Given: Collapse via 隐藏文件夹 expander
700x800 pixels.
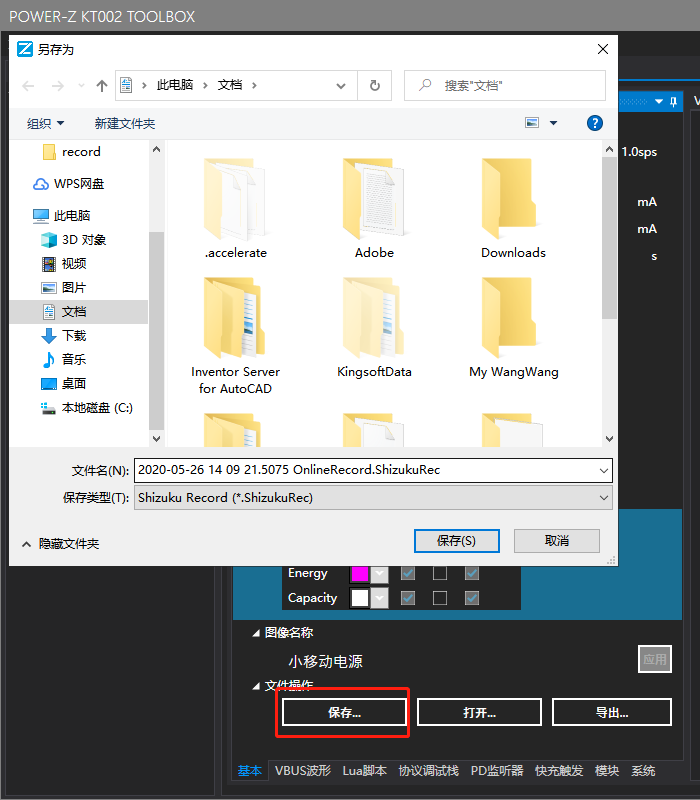Looking at the screenshot, I should [60, 544].
